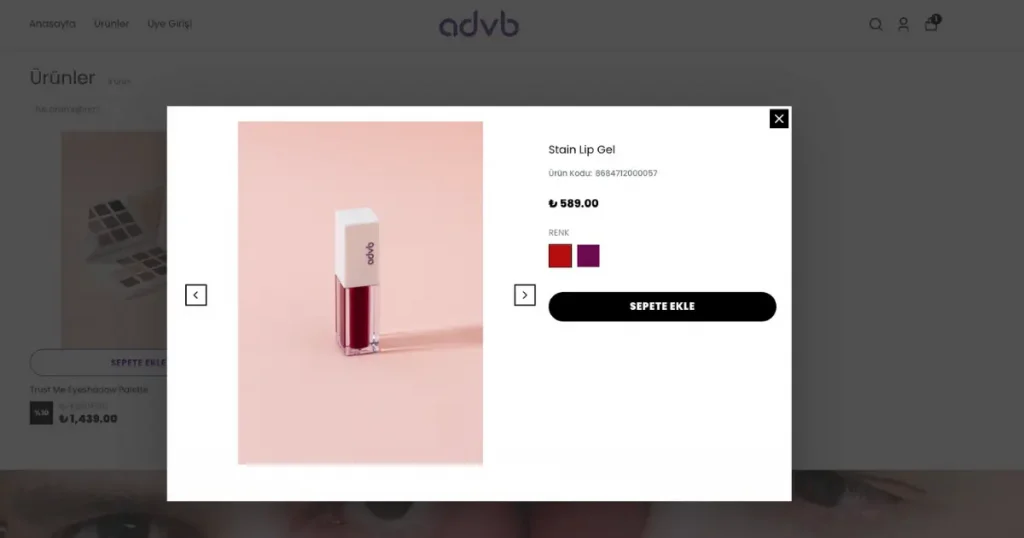Open the user account icon

[x=903, y=25]
